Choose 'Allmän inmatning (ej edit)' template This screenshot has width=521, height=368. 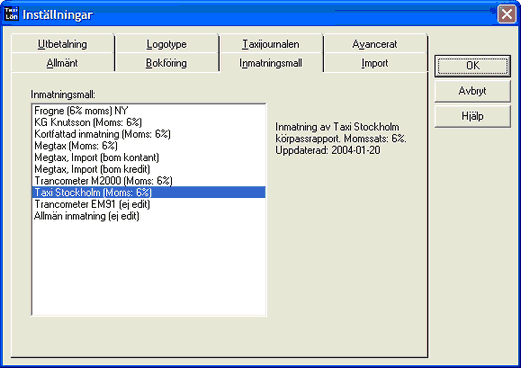tap(149, 216)
